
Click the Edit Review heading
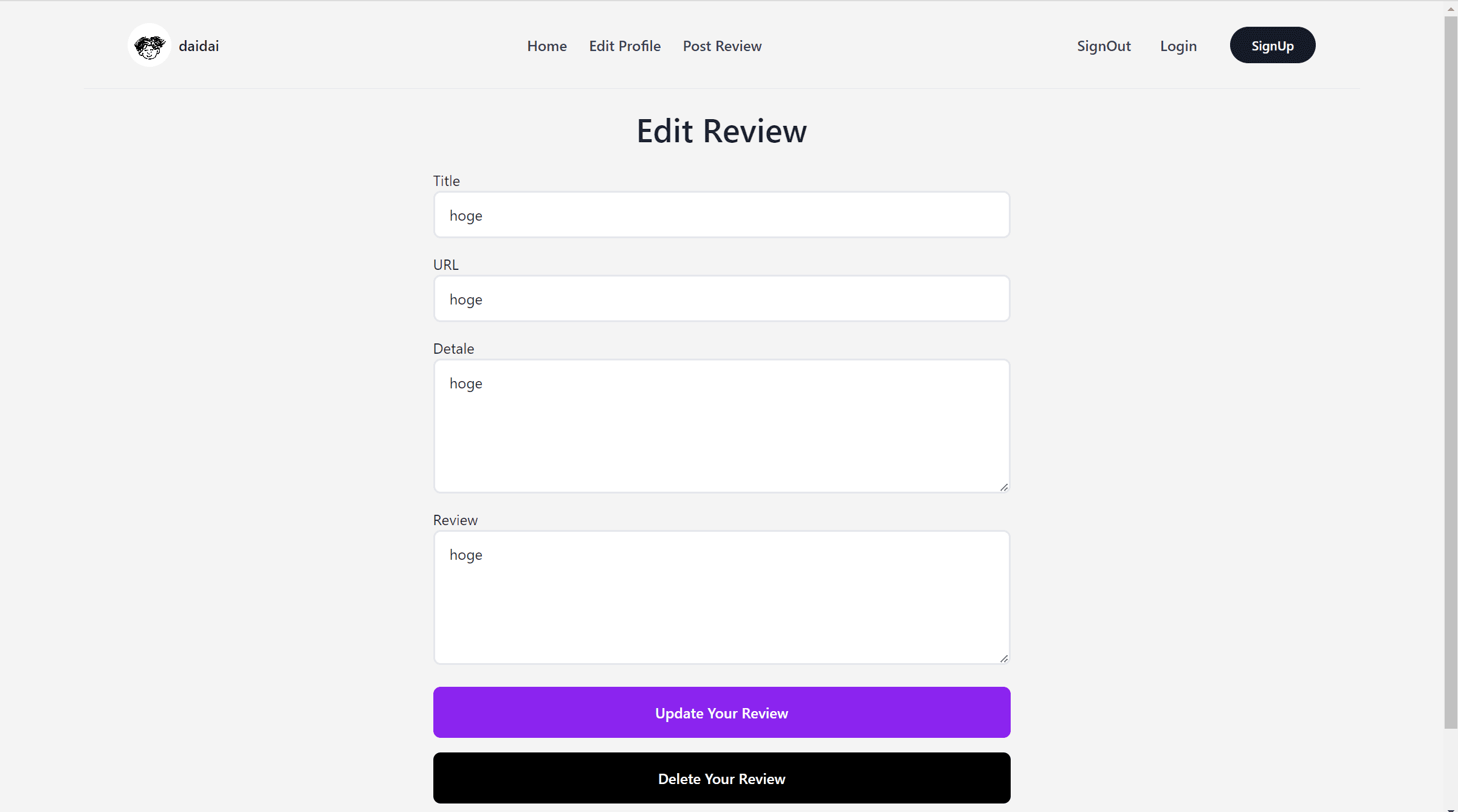coord(721,131)
